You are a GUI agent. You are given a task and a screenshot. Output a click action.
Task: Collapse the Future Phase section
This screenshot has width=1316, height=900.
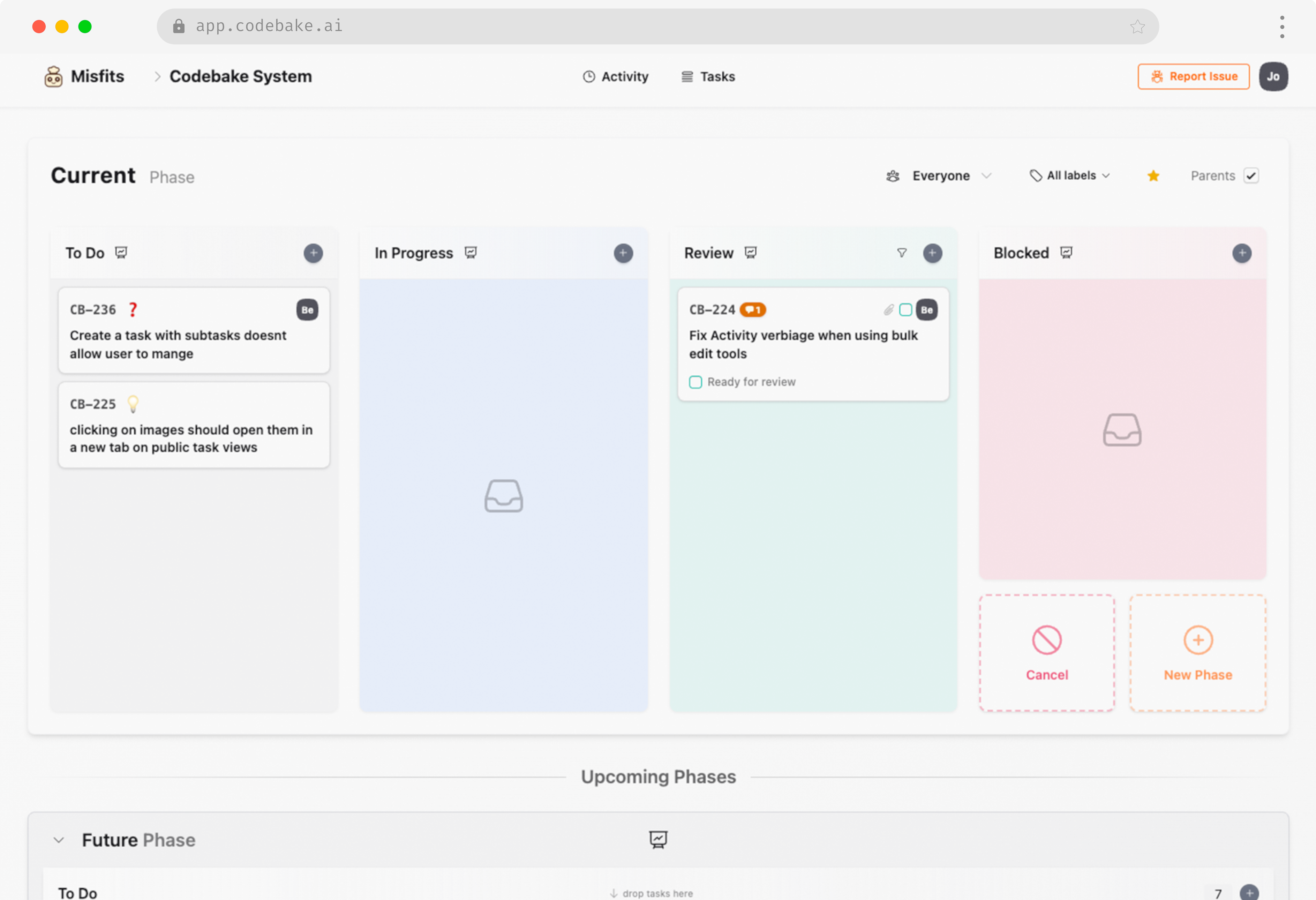coord(59,840)
